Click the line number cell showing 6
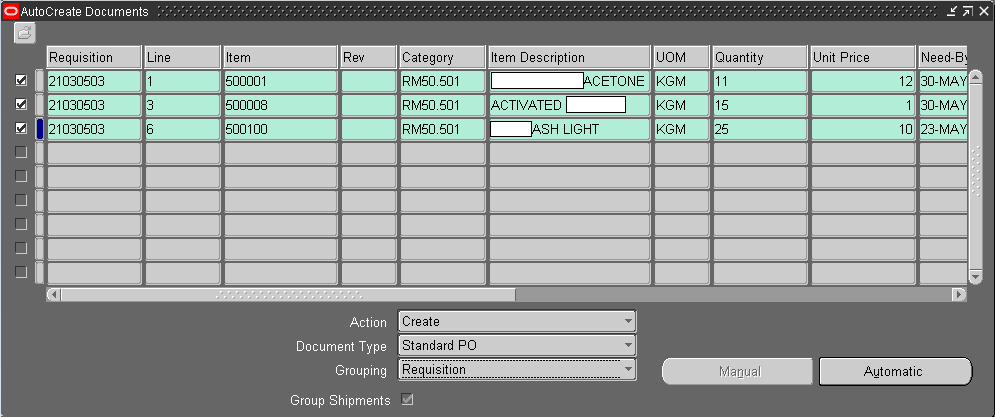995x417 pixels. [182, 129]
